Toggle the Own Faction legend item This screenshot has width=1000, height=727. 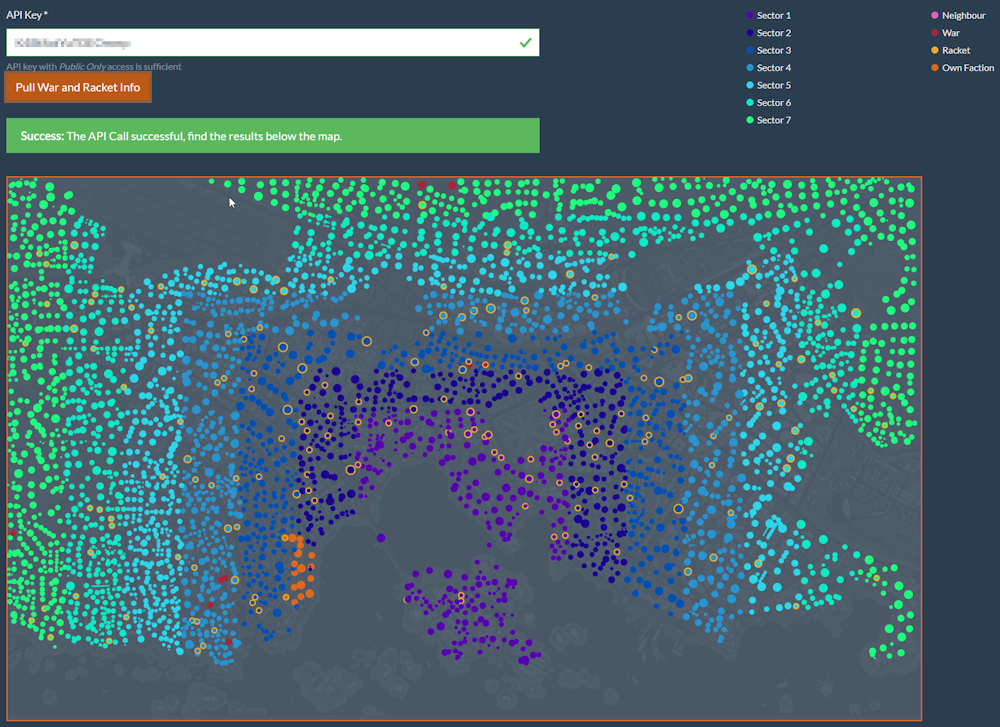pyautogui.click(x=967, y=68)
